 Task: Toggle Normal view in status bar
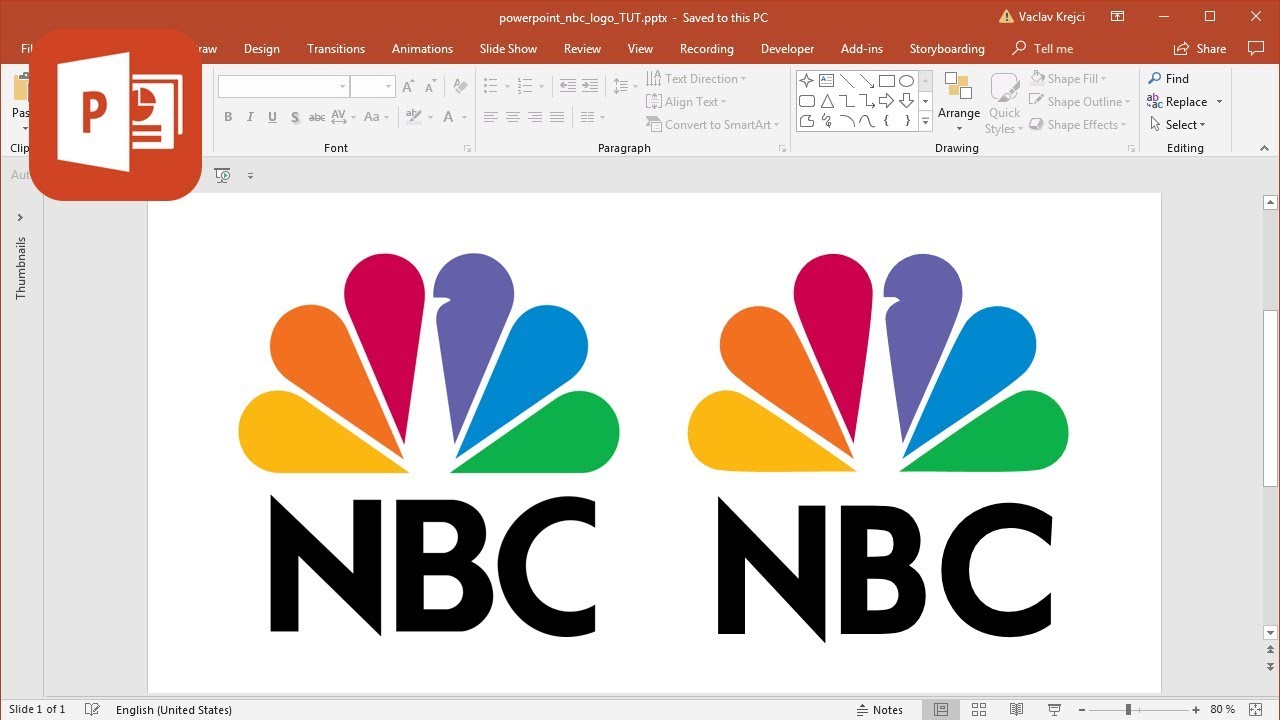point(941,709)
